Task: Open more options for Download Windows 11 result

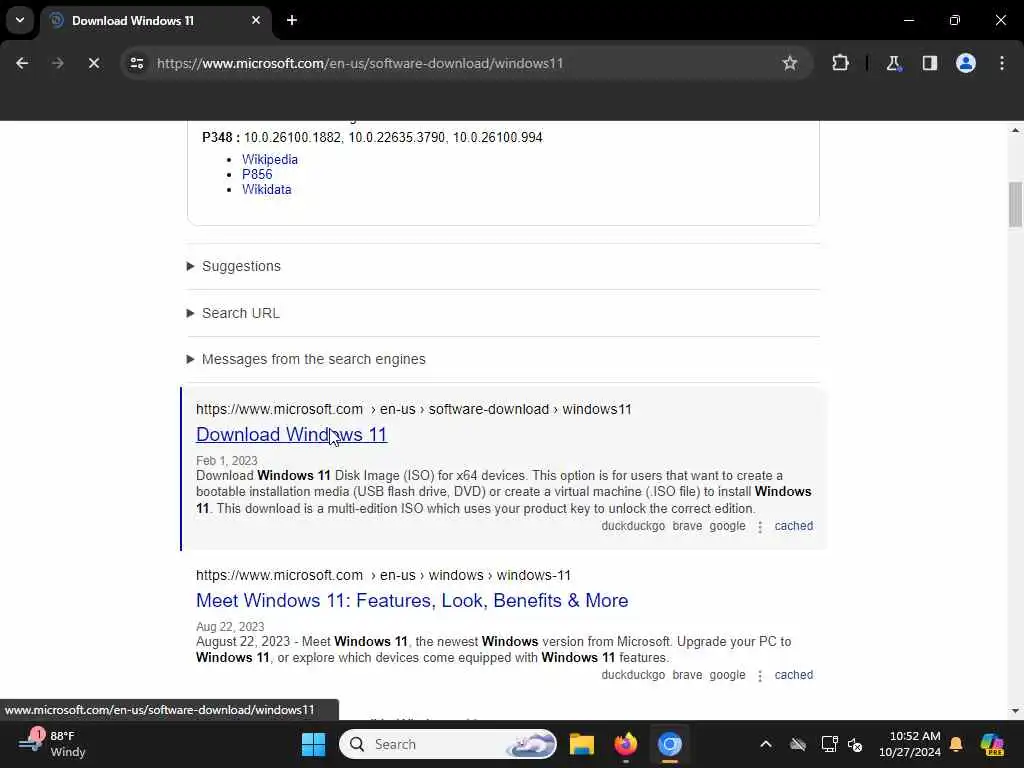Action: pos(760,527)
